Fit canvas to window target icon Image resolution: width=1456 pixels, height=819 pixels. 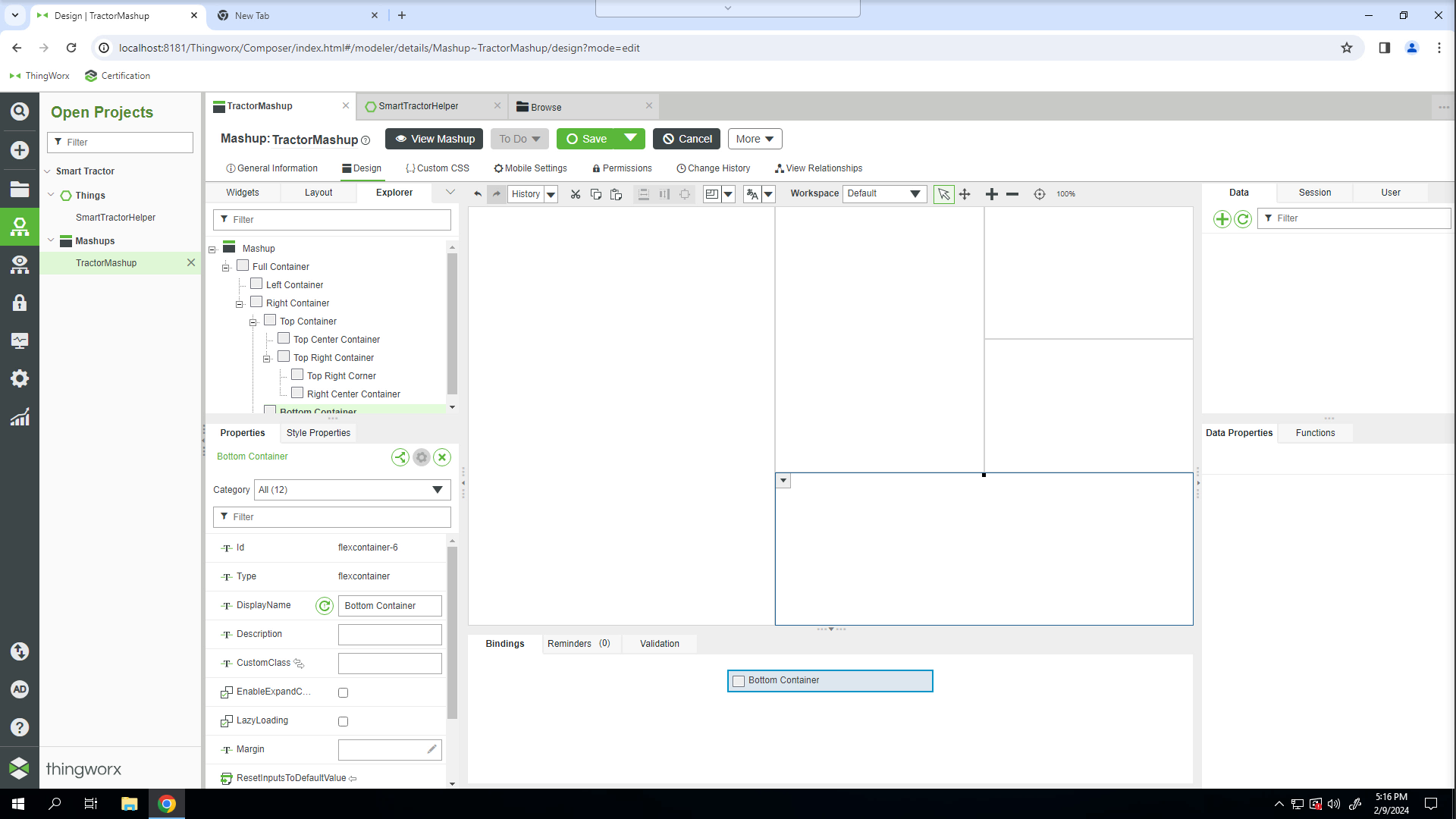[x=1040, y=194]
